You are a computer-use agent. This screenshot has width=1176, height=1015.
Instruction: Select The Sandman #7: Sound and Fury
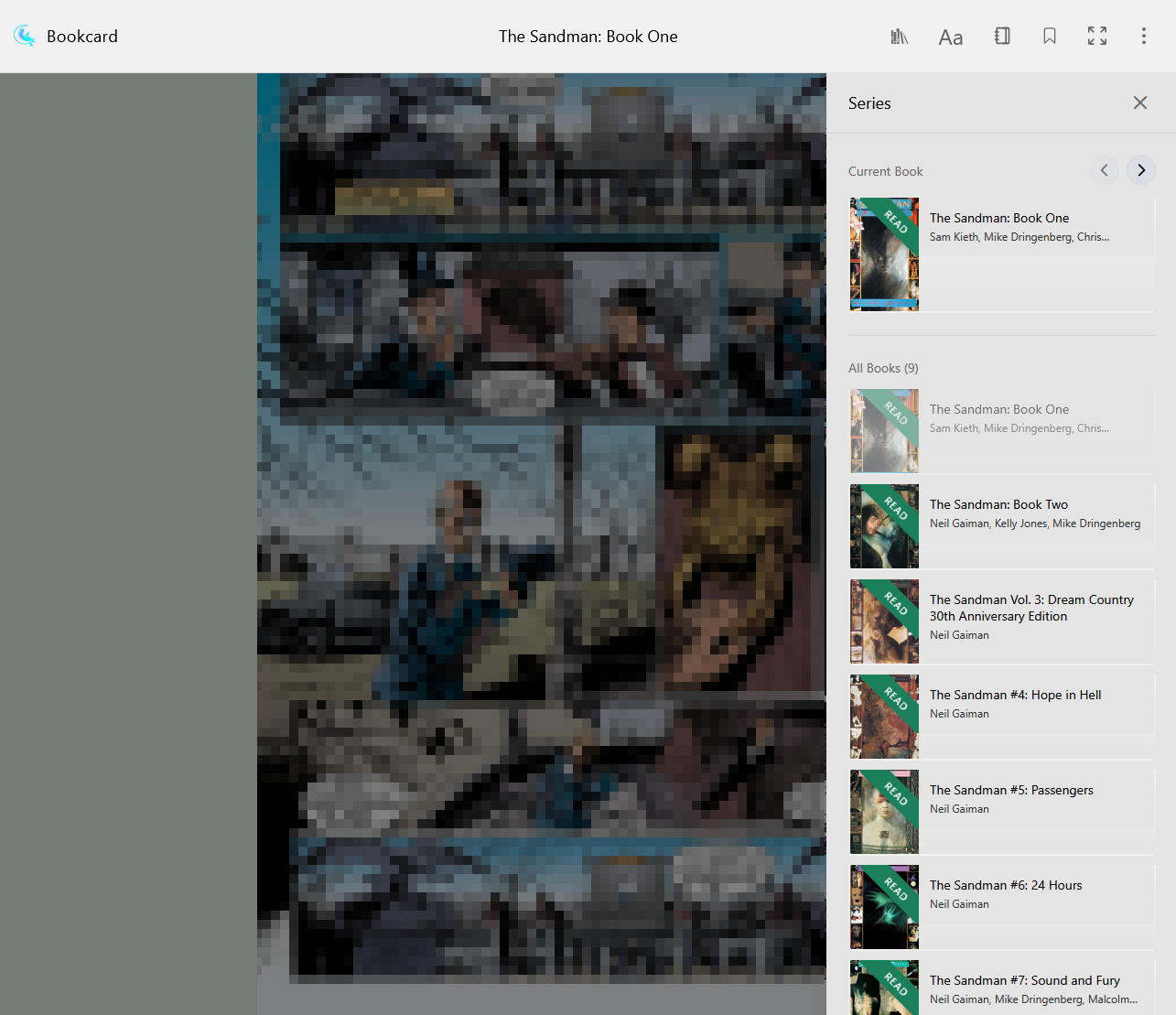coord(1024,980)
